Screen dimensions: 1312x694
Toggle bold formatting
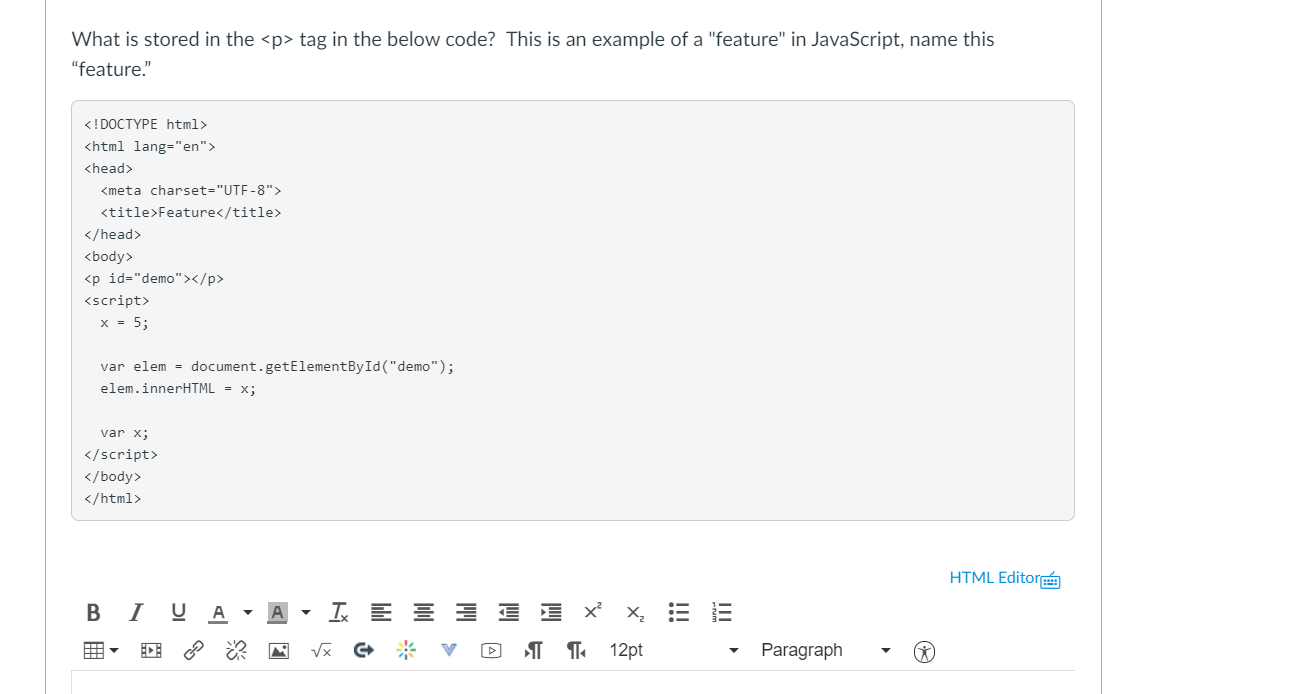[x=93, y=612]
